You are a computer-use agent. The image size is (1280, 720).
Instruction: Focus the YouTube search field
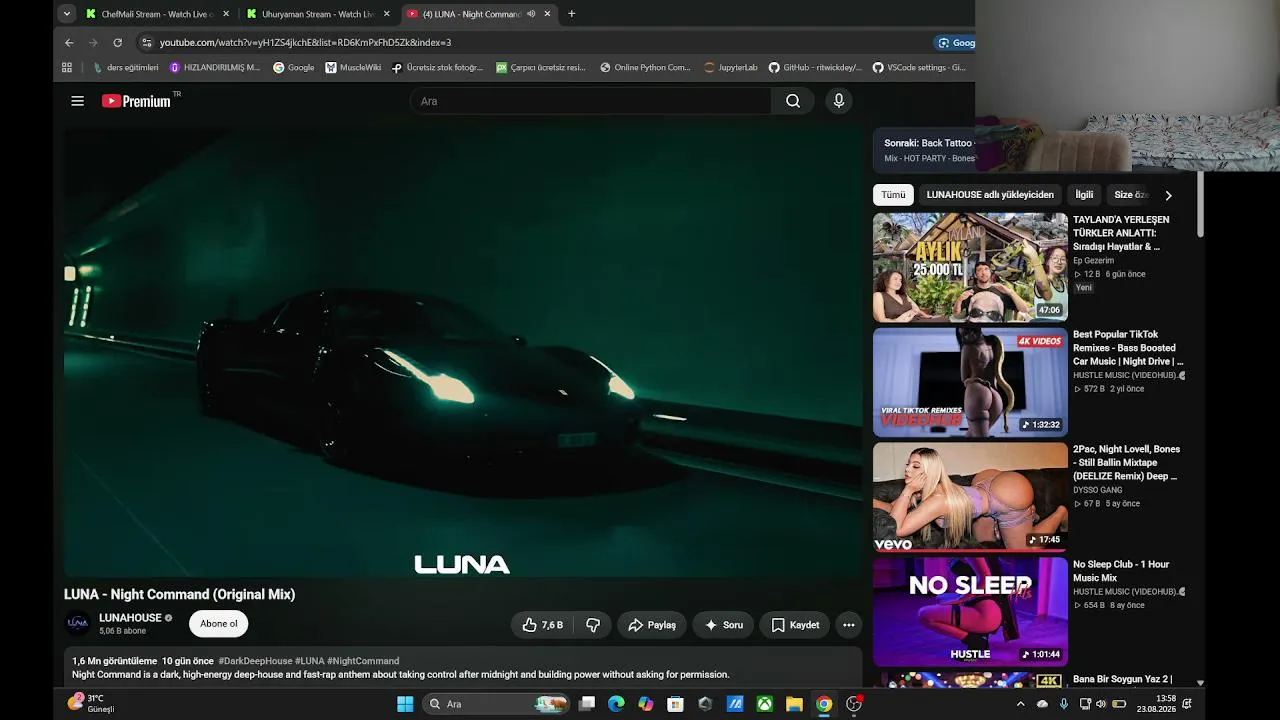(590, 101)
